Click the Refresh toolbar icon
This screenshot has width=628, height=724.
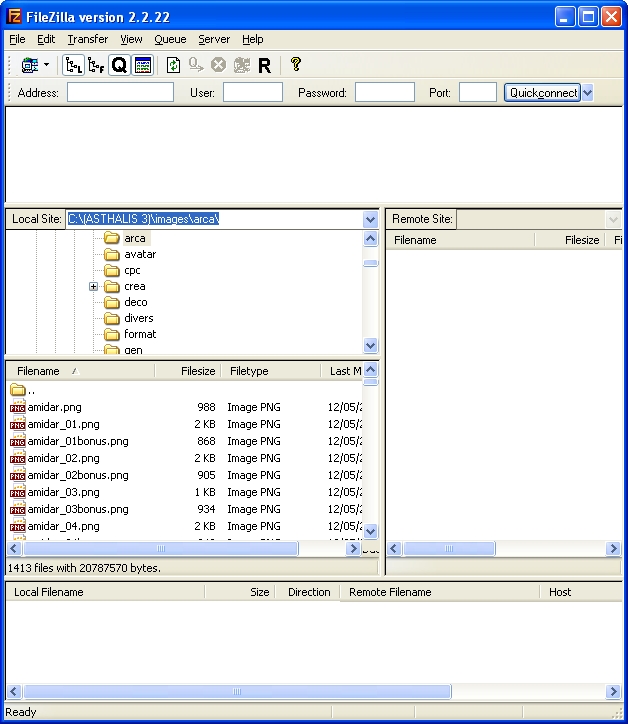(173, 65)
